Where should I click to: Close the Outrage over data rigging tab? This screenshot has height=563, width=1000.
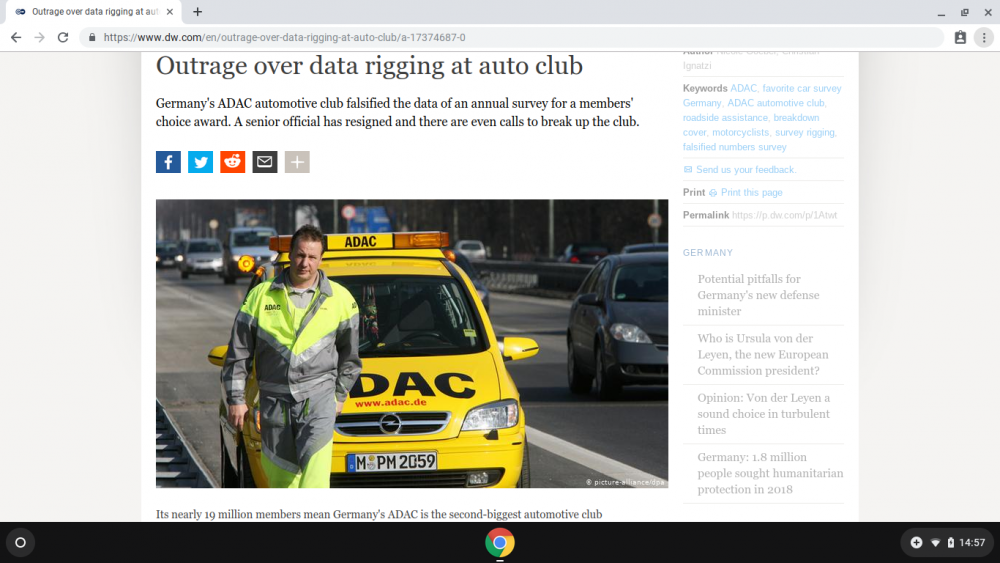coord(170,11)
